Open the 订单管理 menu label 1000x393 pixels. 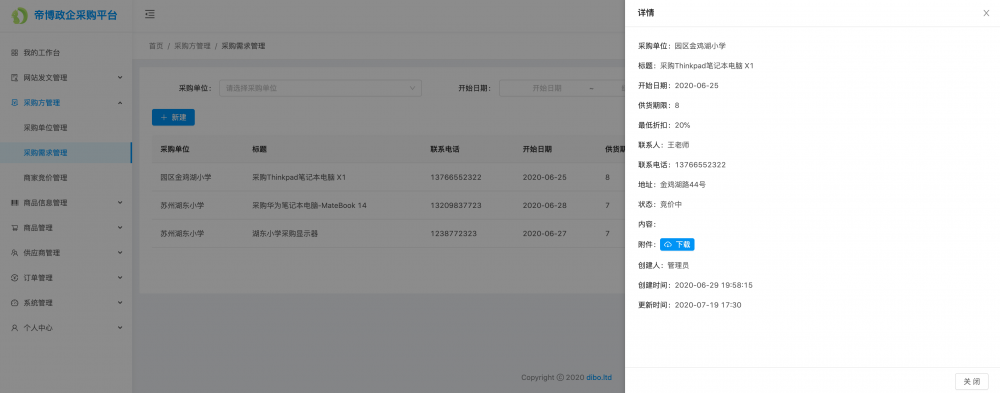(x=38, y=278)
